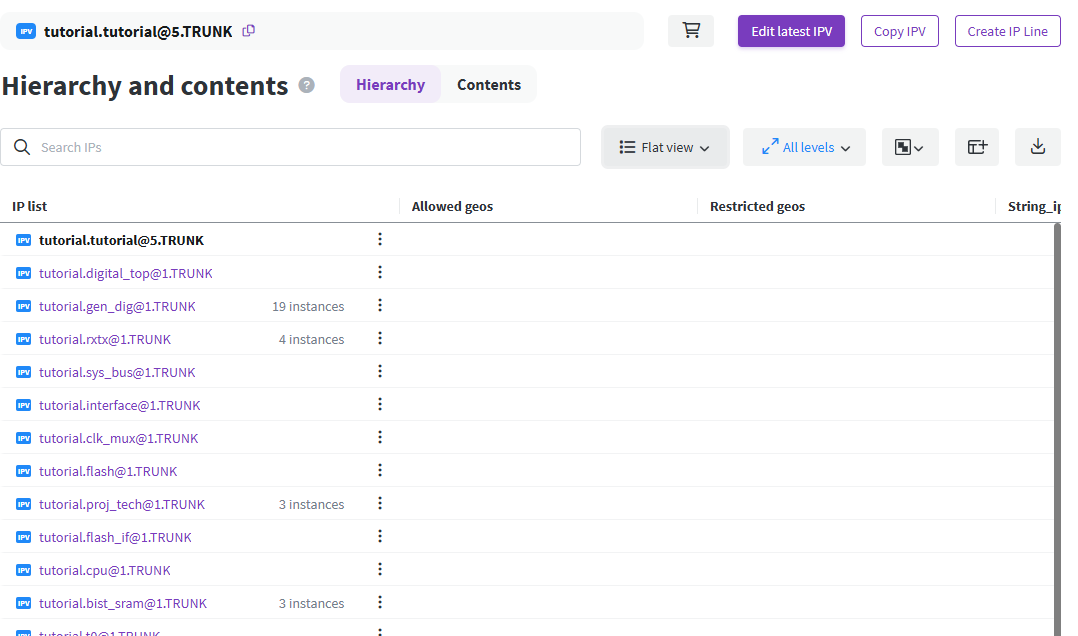Open the display layout options dropdown
The width and height of the screenshot is (1078, 636).
tap(909, 147)
